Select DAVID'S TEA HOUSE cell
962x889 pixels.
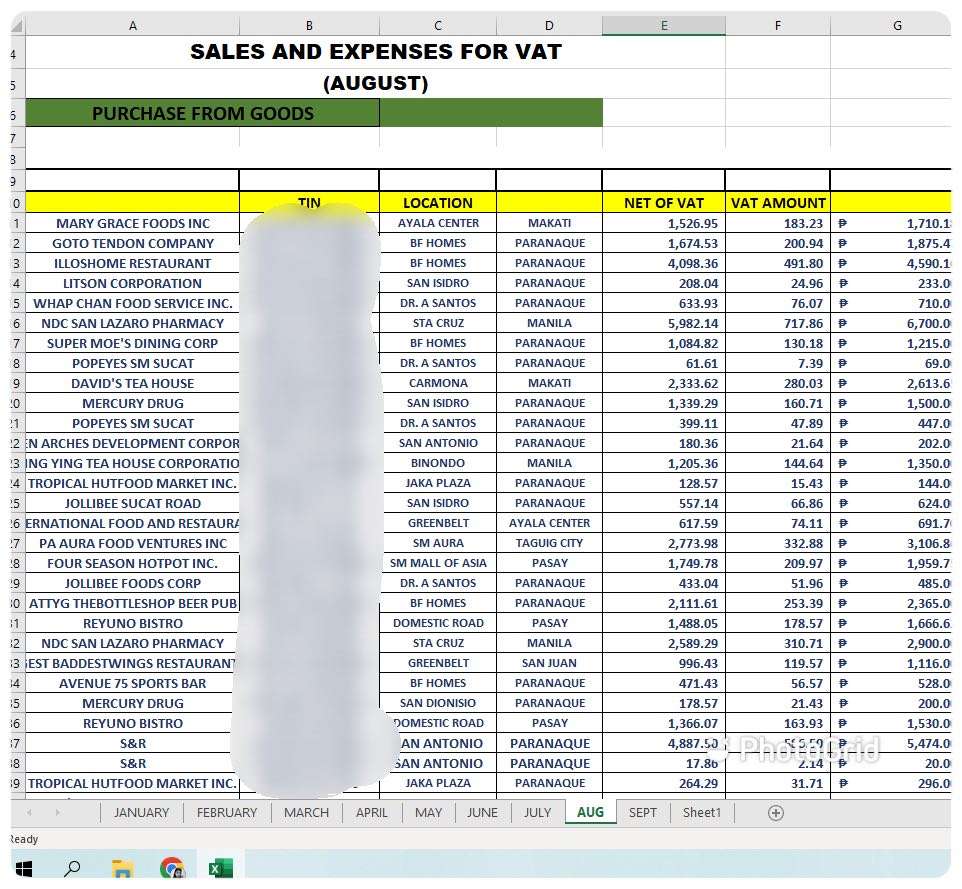point(133,383)
